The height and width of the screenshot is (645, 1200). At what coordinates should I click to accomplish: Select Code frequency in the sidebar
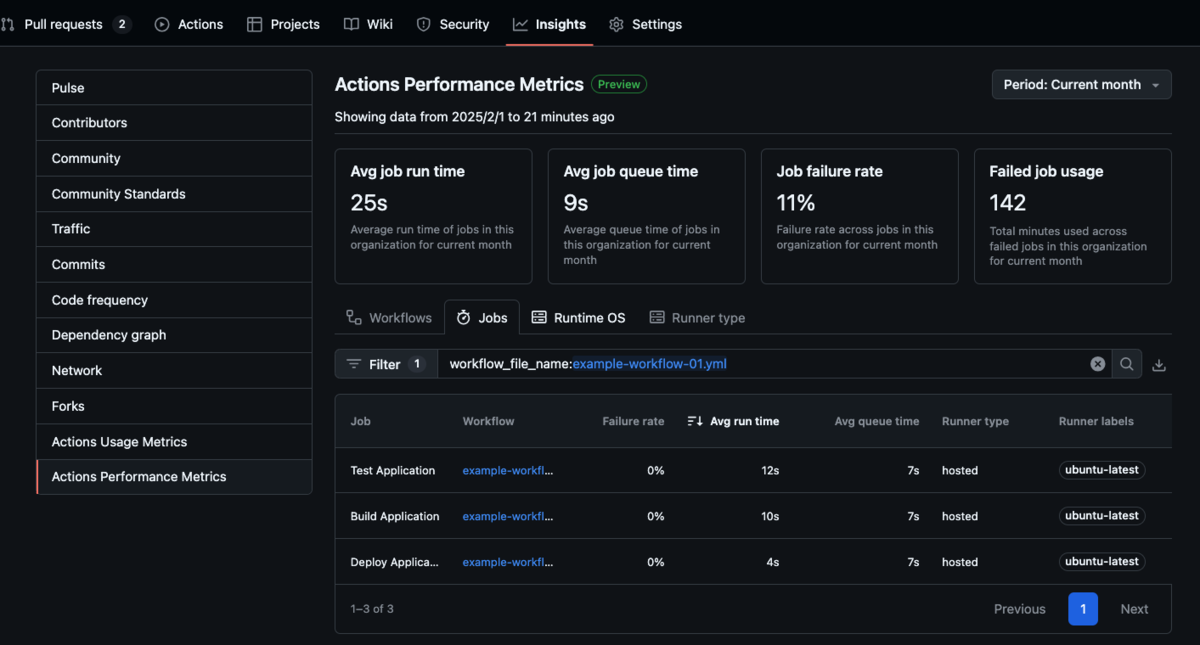point(174,300)
